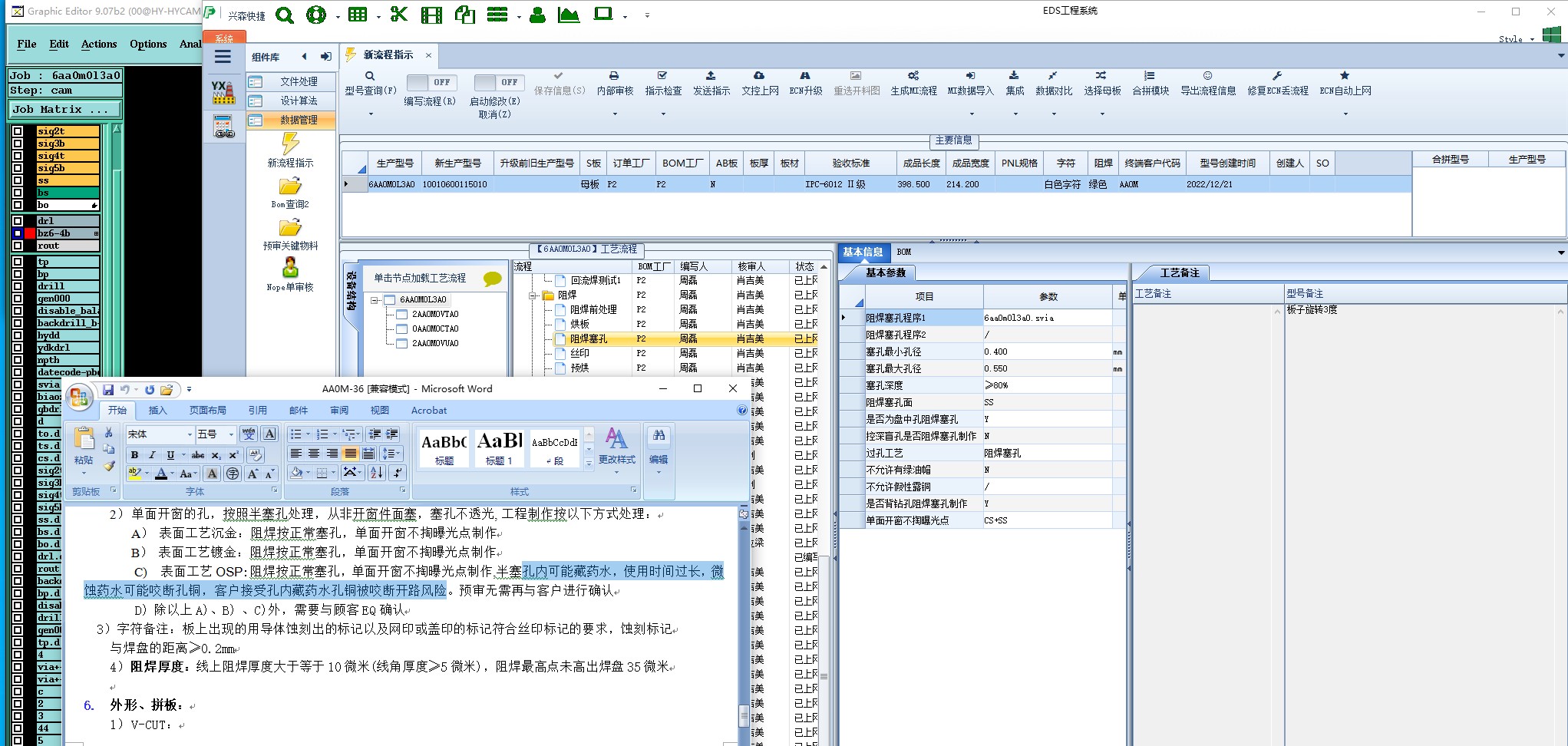
Task: Toggle checkbox for drill layer in Graphic Editor
Action: click(18, 286)
